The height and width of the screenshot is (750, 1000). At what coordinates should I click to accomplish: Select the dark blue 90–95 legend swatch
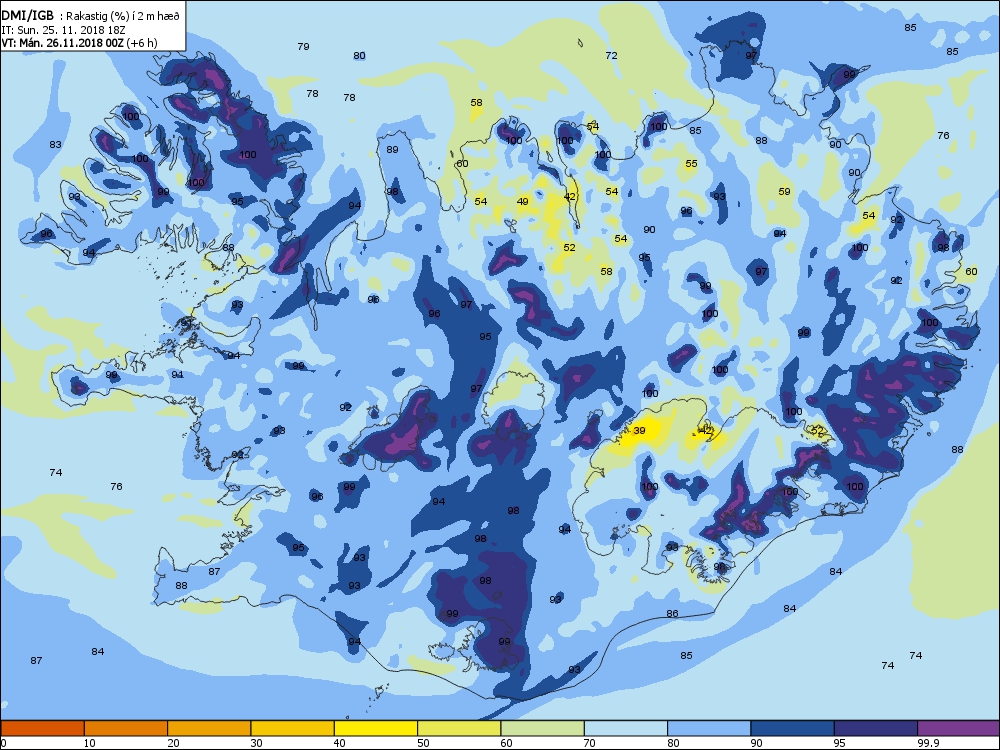click(x=793, y=728)
